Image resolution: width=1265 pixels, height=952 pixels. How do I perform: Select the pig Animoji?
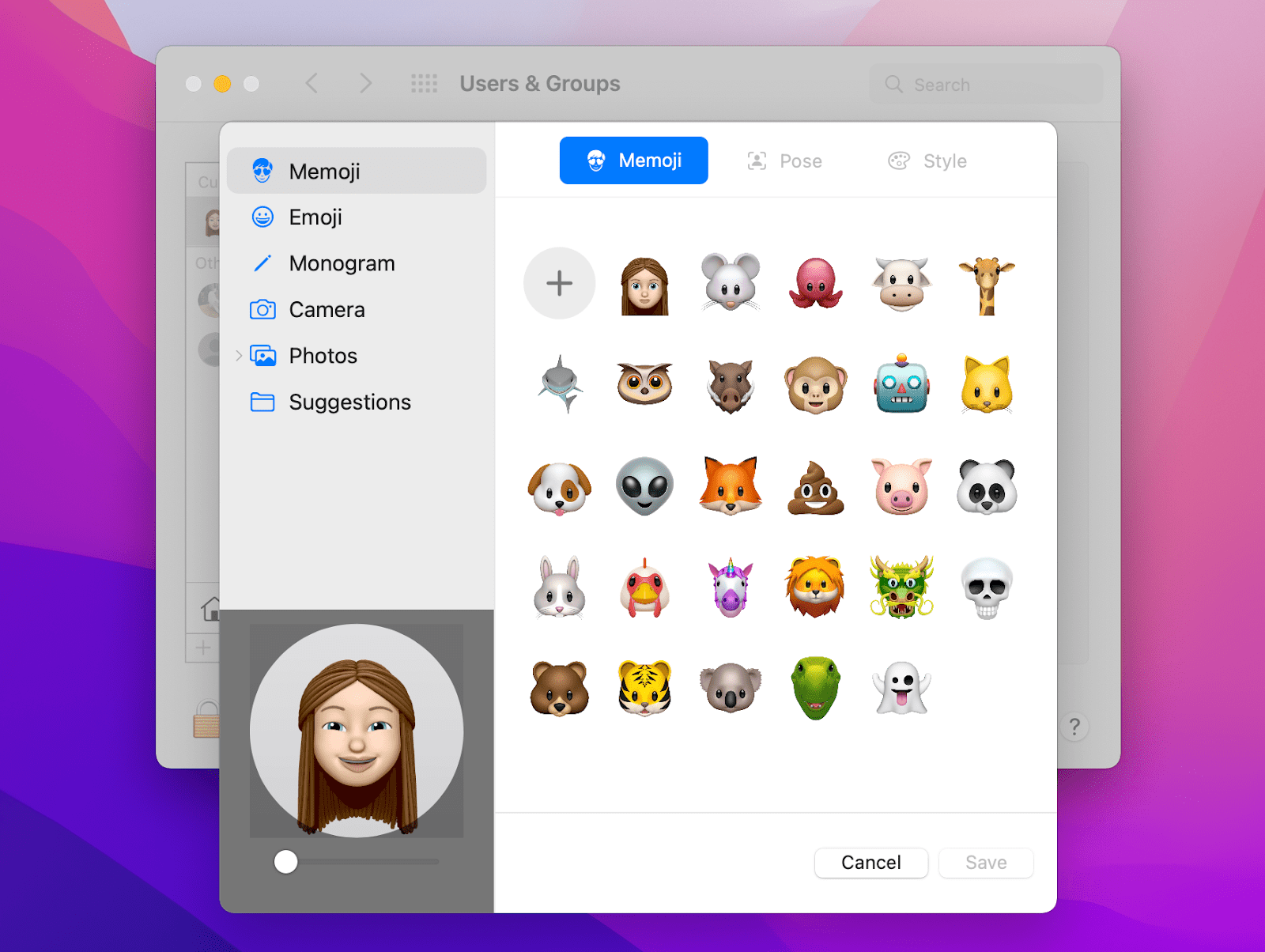(901, 486)
